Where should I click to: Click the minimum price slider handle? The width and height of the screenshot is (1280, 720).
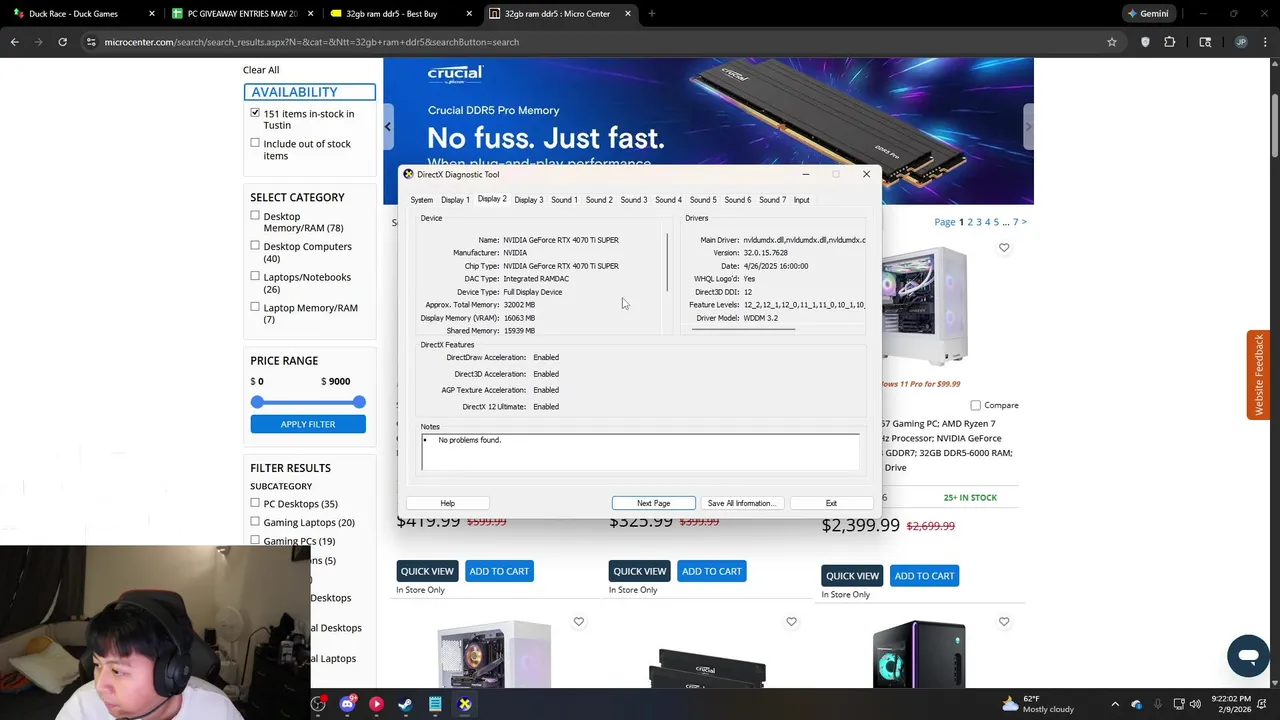tap(257, 402)
